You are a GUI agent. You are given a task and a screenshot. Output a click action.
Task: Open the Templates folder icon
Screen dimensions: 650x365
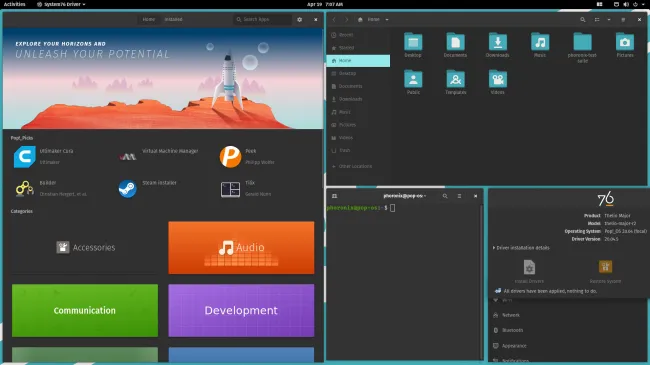[x=455, y=79]
